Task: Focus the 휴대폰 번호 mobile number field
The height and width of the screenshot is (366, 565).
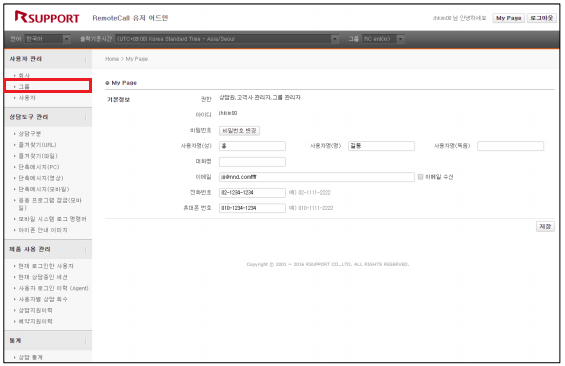Action: click(252, 208)
